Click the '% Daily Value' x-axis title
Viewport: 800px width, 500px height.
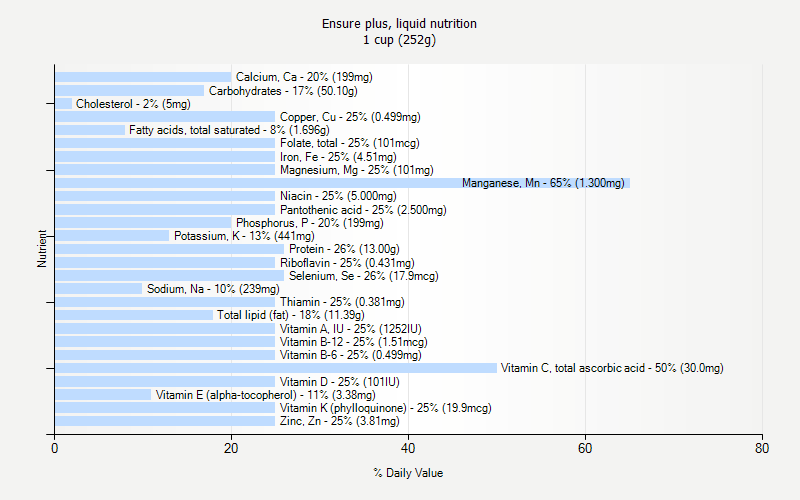point(408,473)
